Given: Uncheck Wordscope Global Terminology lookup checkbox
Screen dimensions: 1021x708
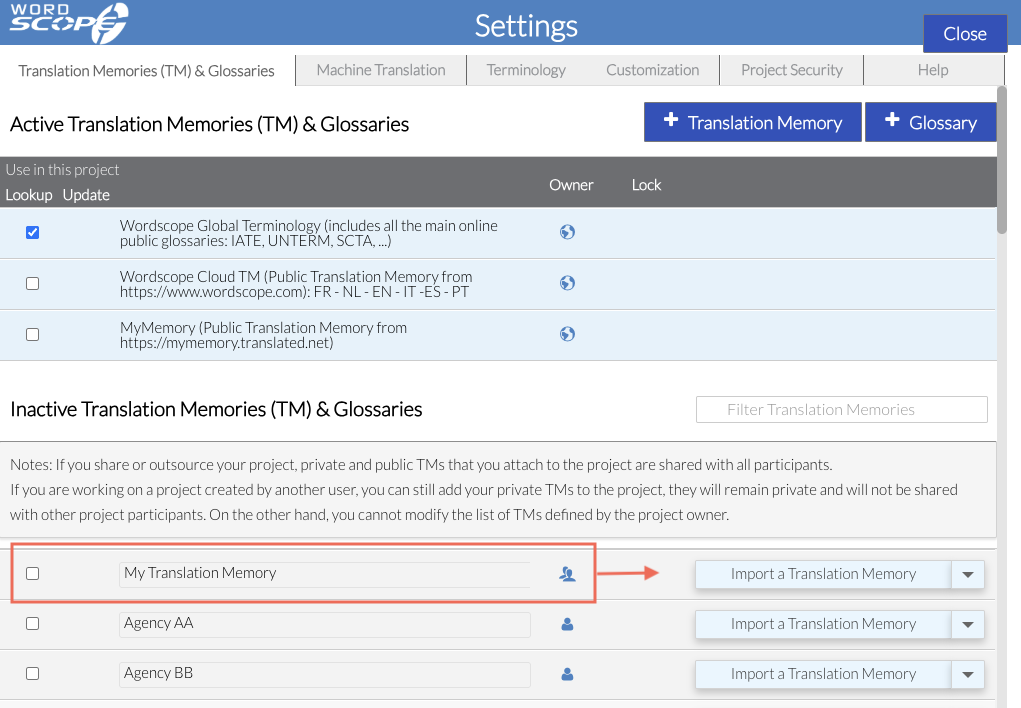Looking at the screenshot, I should coord(33,232).
